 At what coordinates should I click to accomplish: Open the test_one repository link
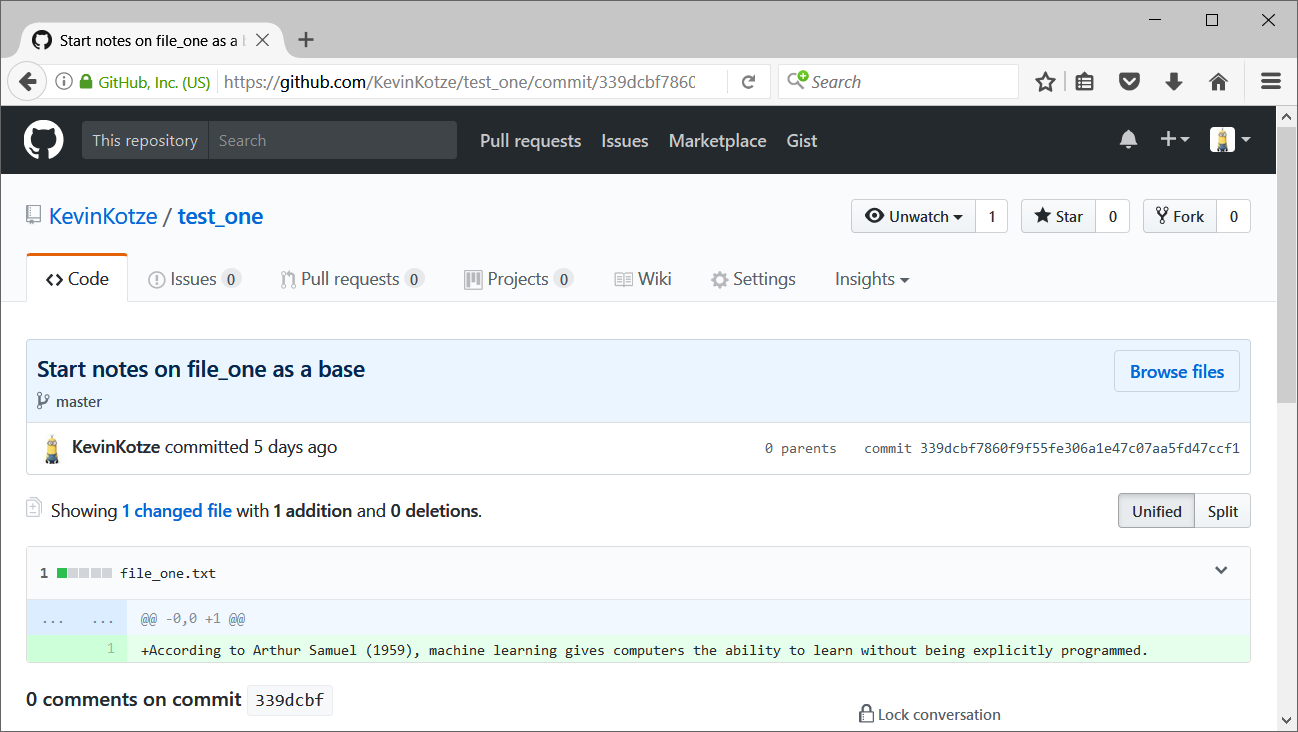[220, 216]
